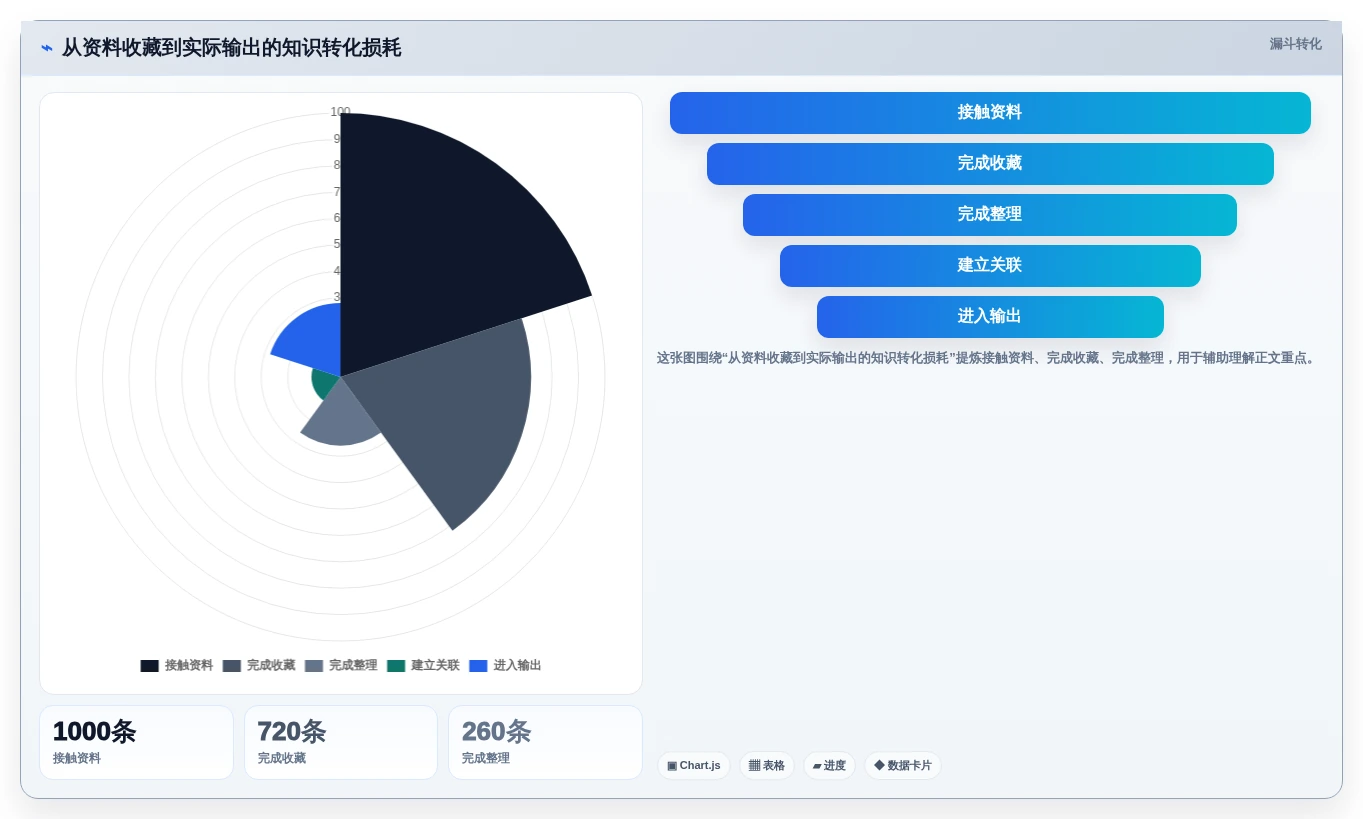This screenshot has height=819, width=1363.
Task: Toggle 完成整理 legend color swatch
Action: pos(314,666)
